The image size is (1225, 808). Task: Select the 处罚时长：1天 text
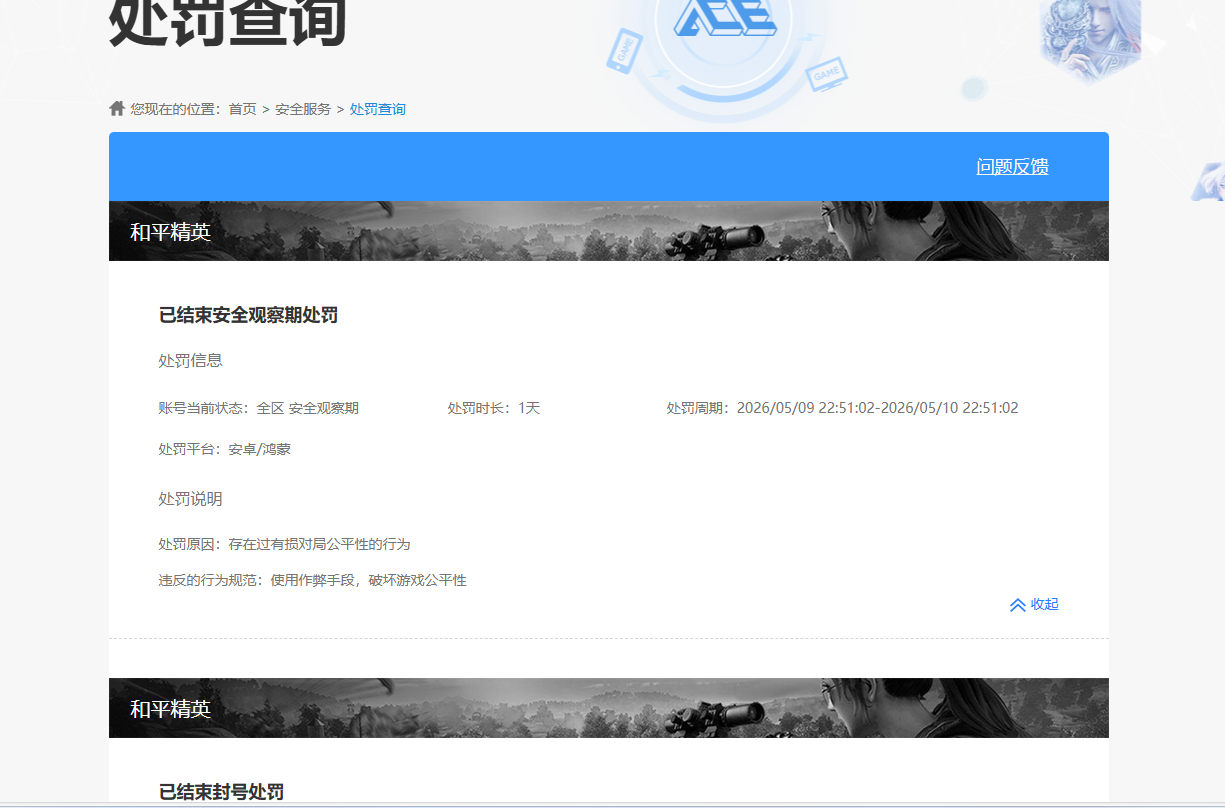pos(494,408)
